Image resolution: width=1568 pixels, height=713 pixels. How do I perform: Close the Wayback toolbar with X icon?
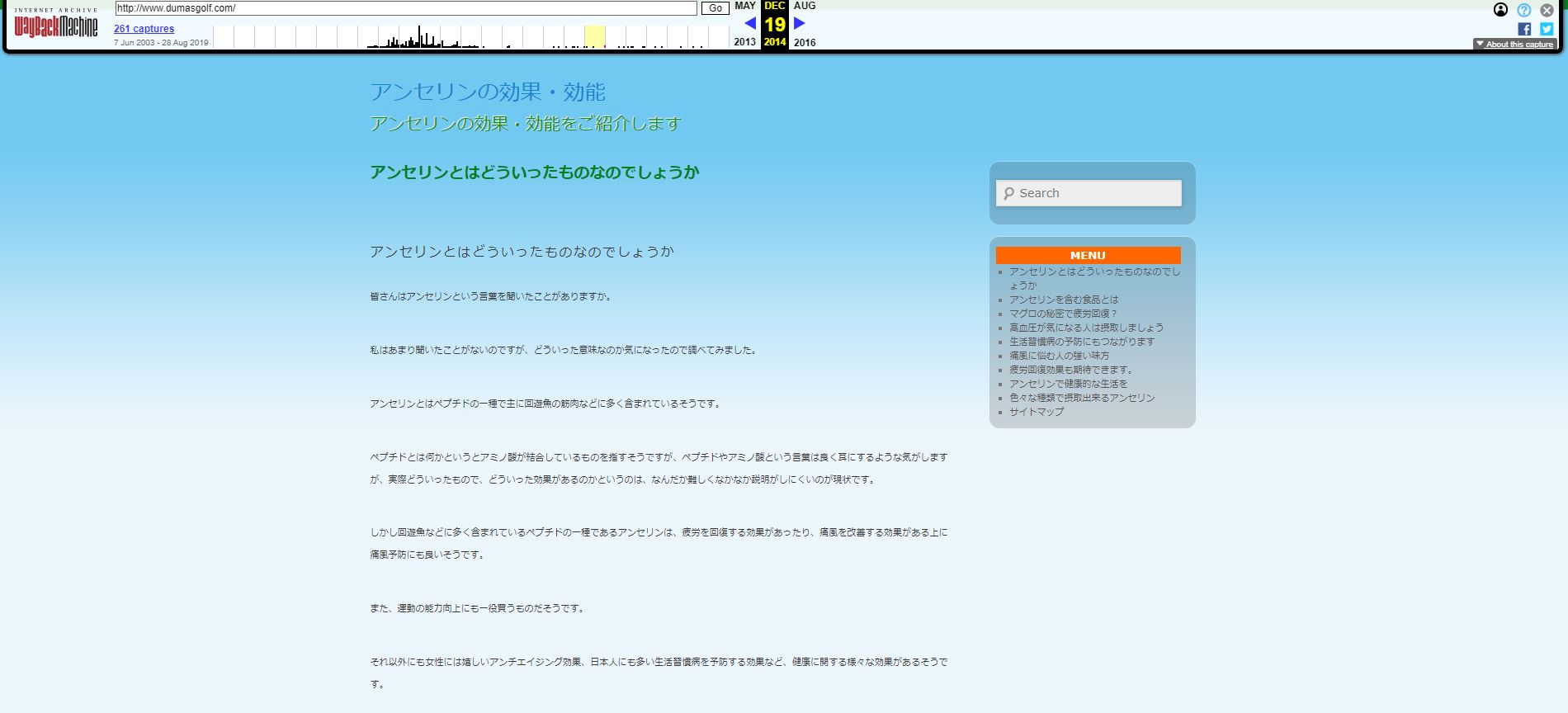(x=1547, y=10)
